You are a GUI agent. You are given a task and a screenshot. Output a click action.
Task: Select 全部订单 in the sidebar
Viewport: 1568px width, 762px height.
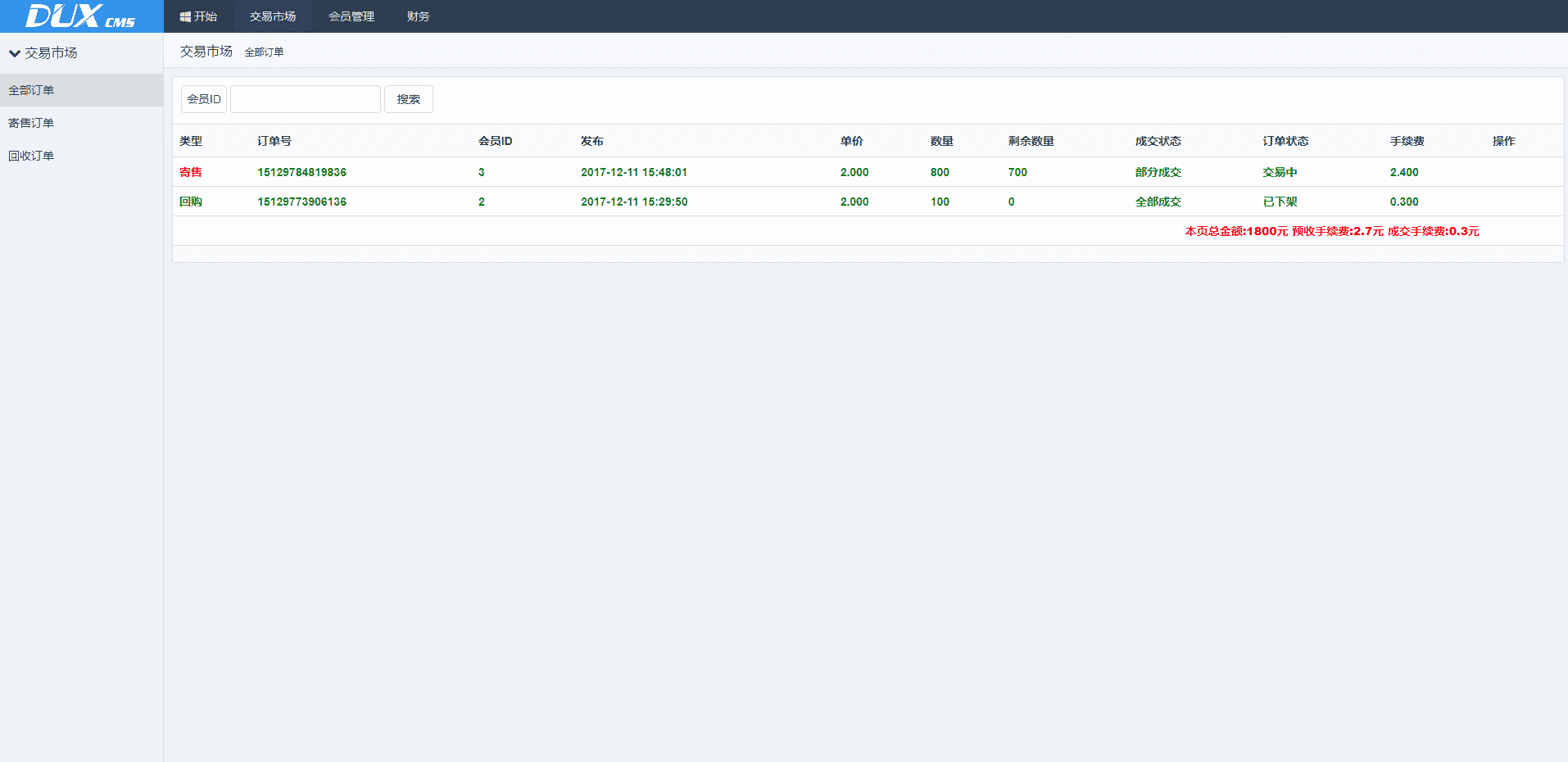(x=81, y=90)
